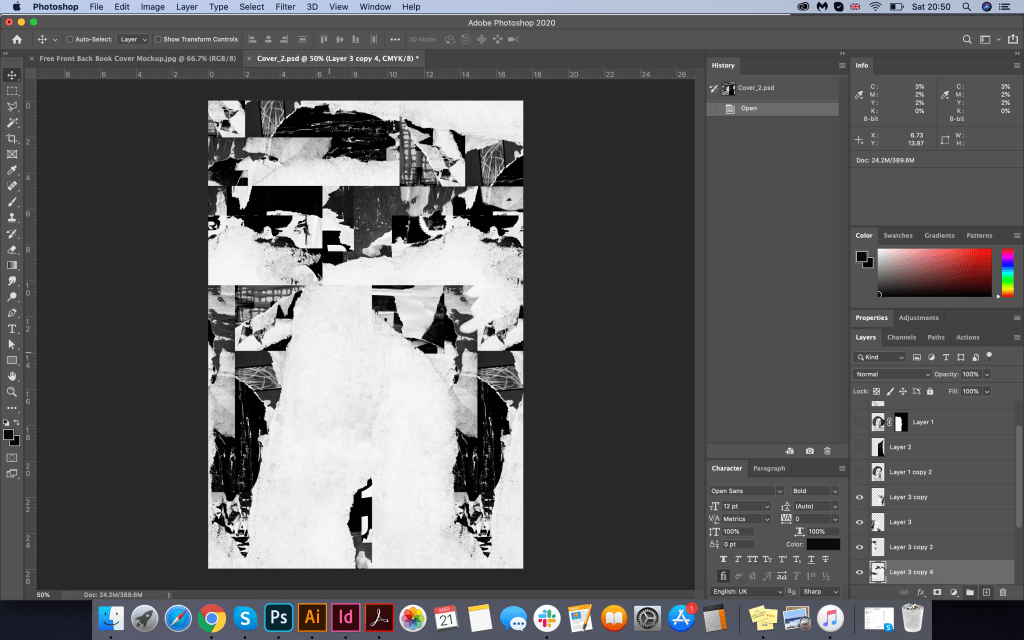This screenshot has height=640, width=1024.
Task: Switch to the Paragraph tab
Action: pyautogui.click(x=768, y=468)
